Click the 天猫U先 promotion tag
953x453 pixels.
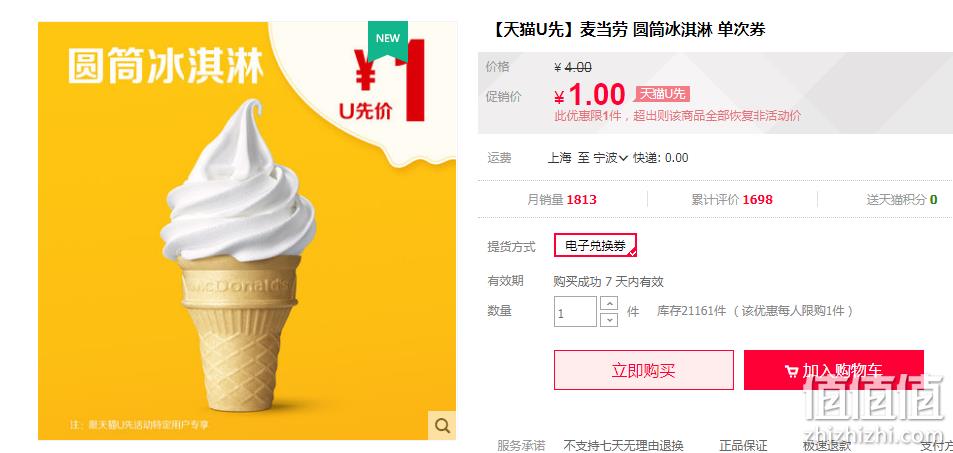click(662, 94)
